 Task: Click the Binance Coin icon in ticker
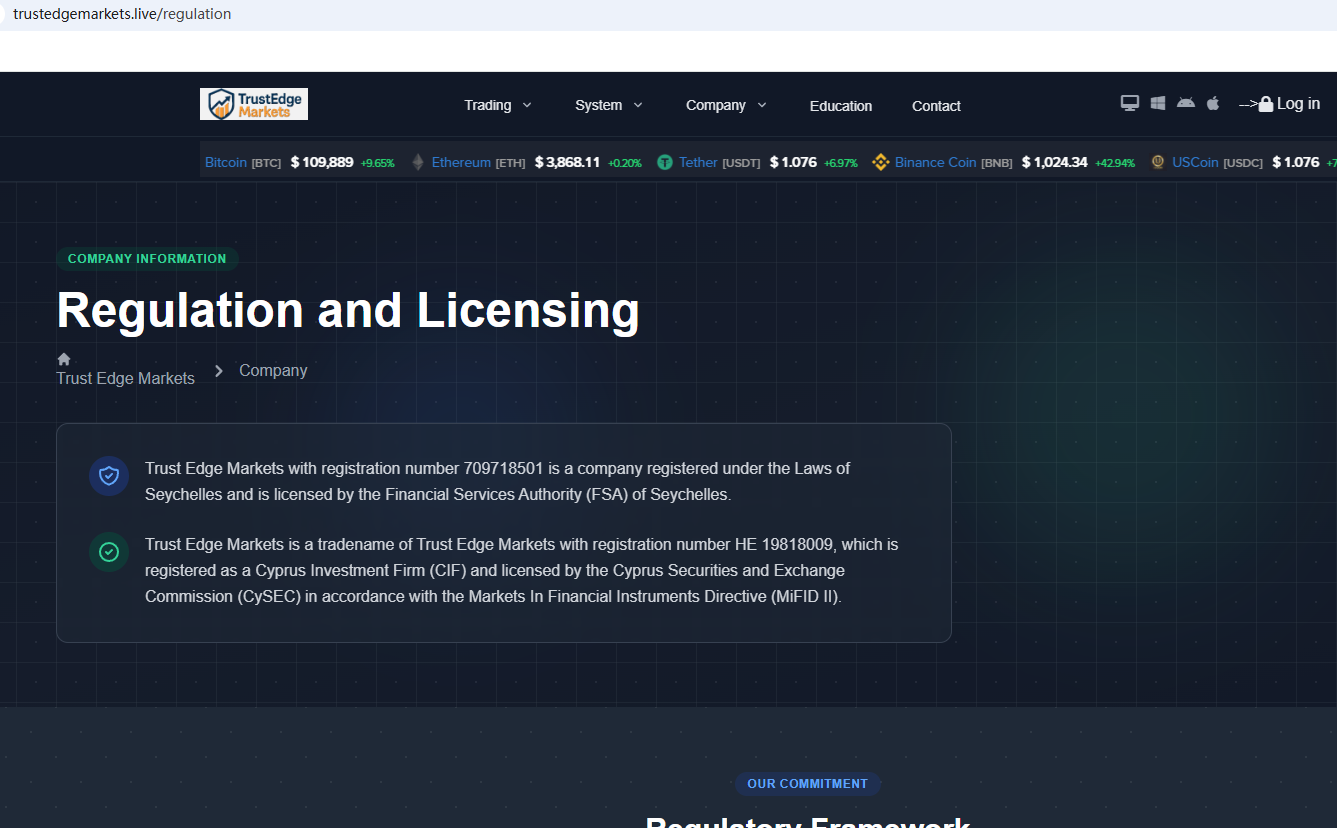click(881, 162)
